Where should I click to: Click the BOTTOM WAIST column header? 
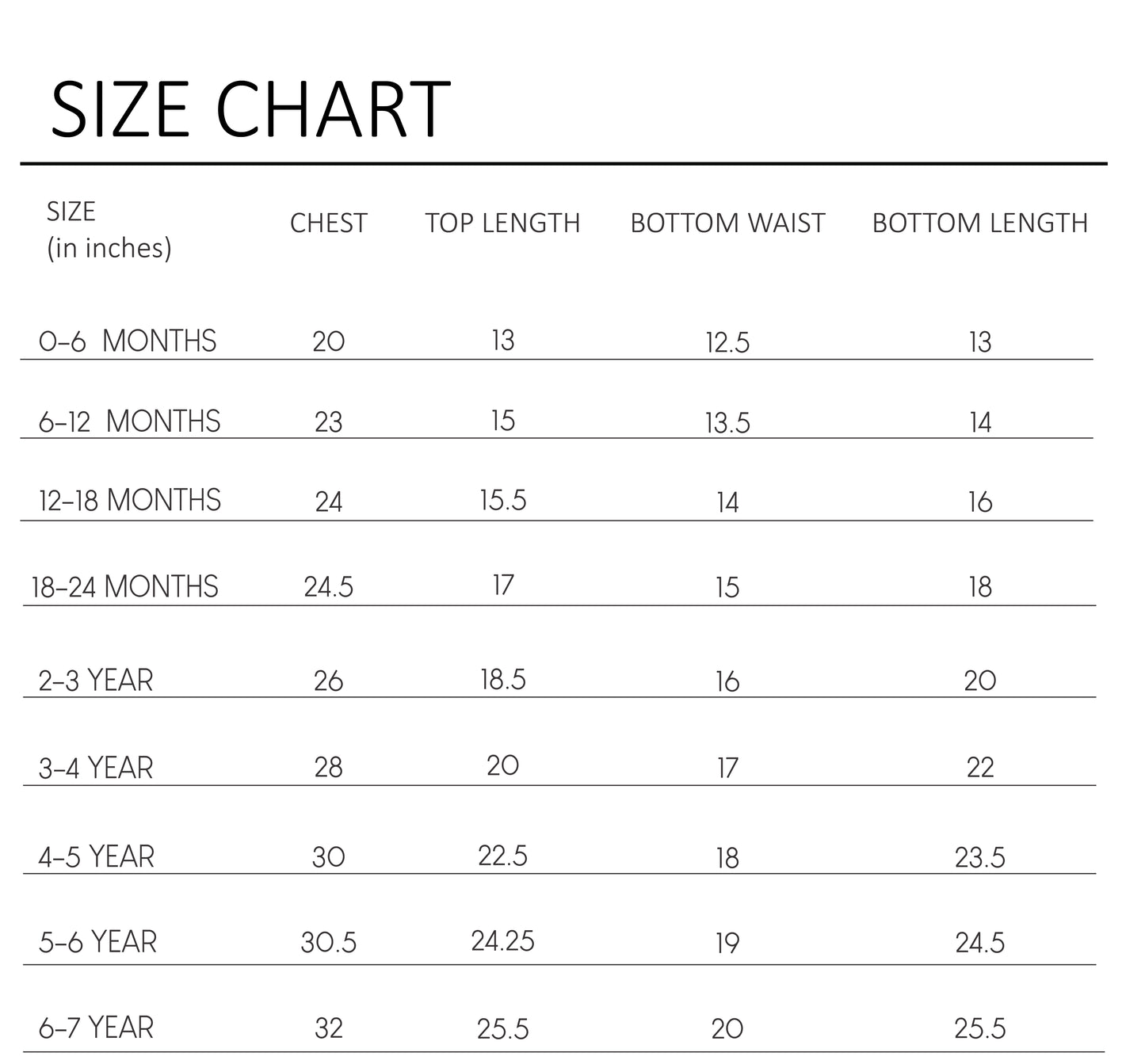[x=727, y=223]
